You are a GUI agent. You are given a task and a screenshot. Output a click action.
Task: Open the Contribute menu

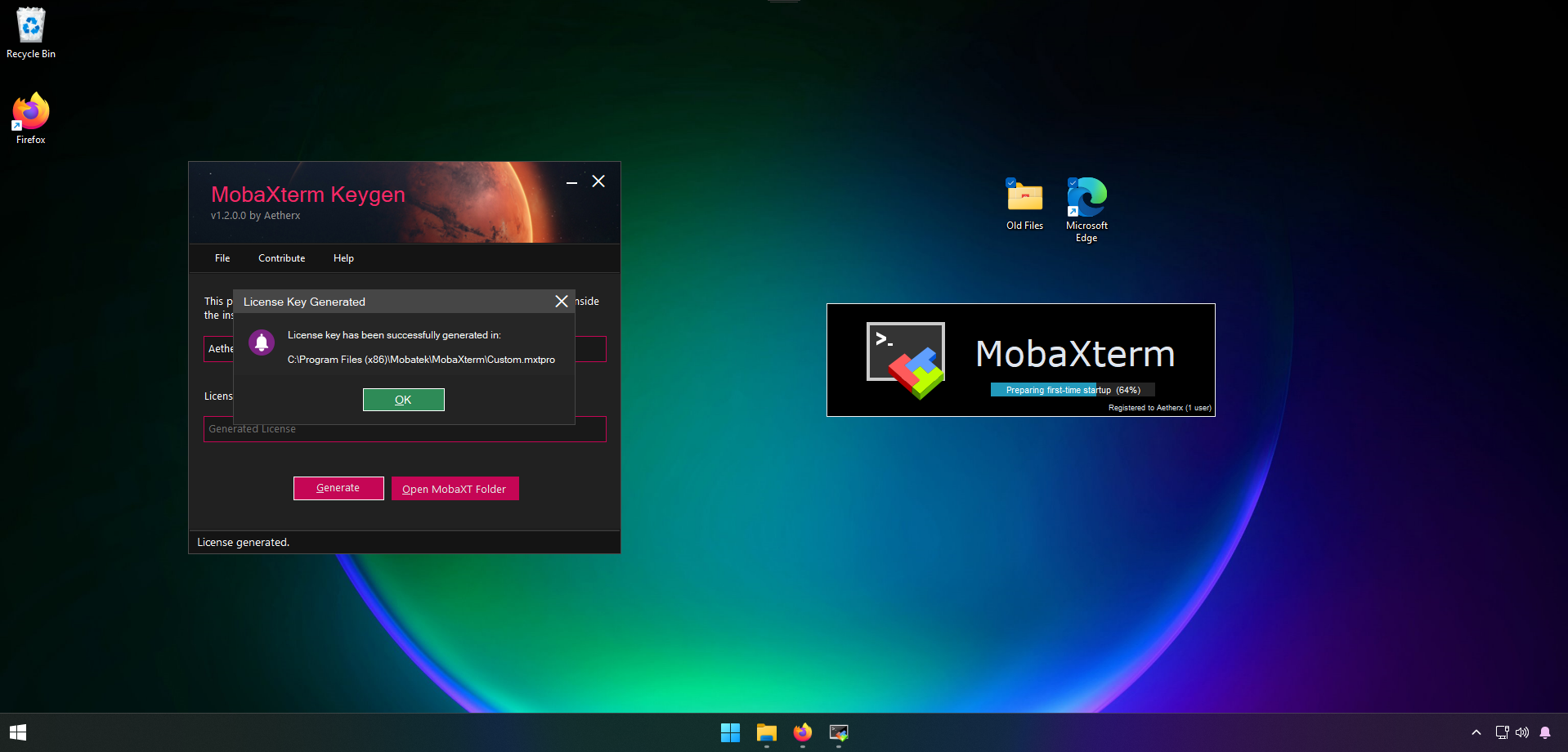282,258
